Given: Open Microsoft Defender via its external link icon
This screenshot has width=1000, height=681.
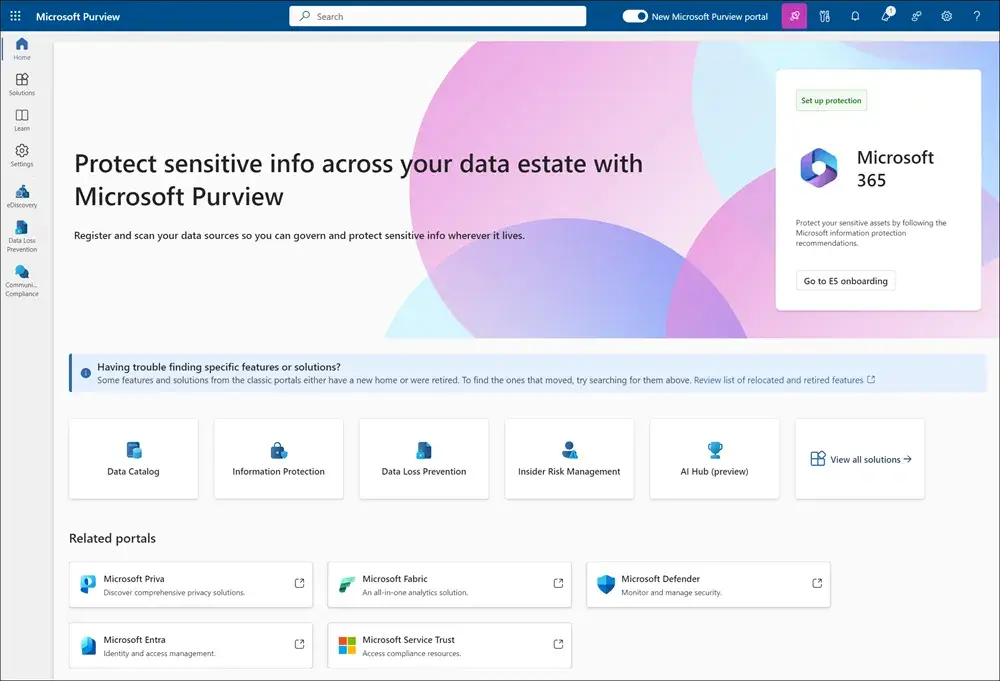Looking at the screenshot, I should (x=818, y=584).
